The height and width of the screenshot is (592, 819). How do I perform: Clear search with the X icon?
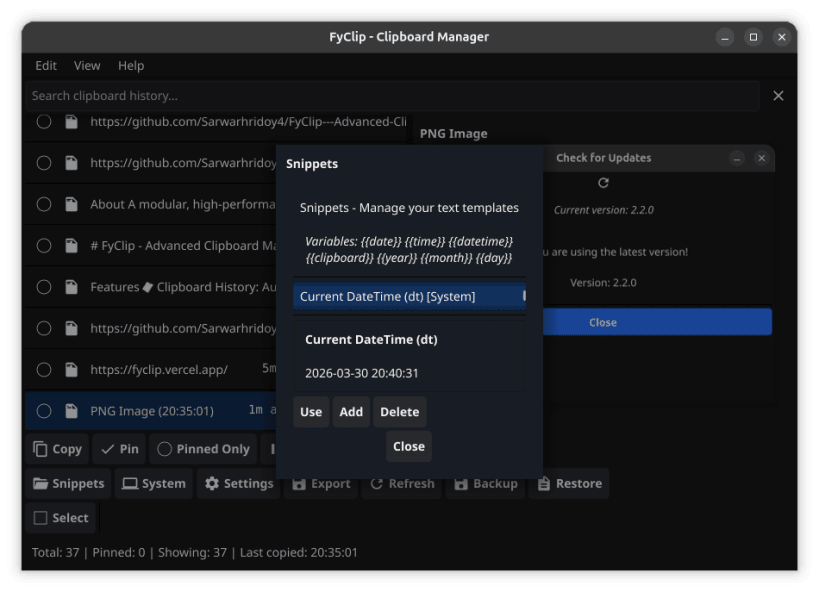pyautogui.click(x=778, y=96)
